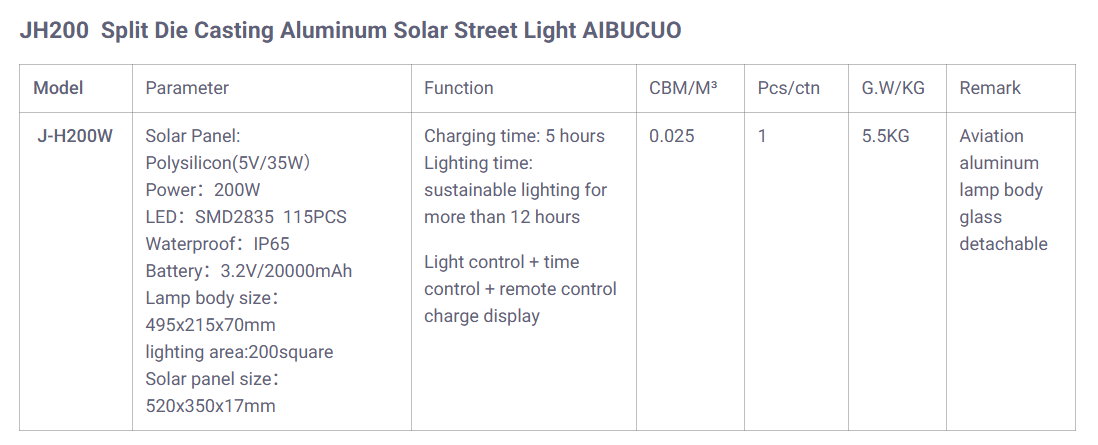This screenshot has width=1098, height=445.
Task: Click the Charging time: 5 hours text
Action: coord(514,136)
